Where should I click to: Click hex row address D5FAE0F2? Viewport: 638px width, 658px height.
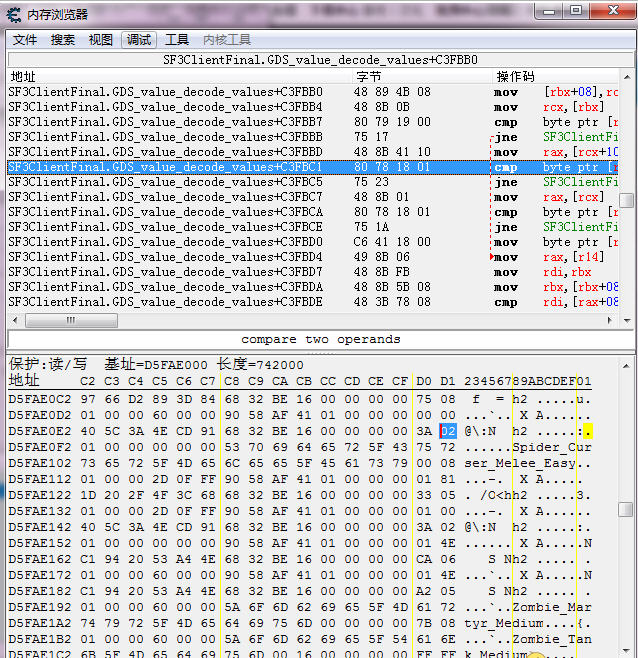click(40, 447)
